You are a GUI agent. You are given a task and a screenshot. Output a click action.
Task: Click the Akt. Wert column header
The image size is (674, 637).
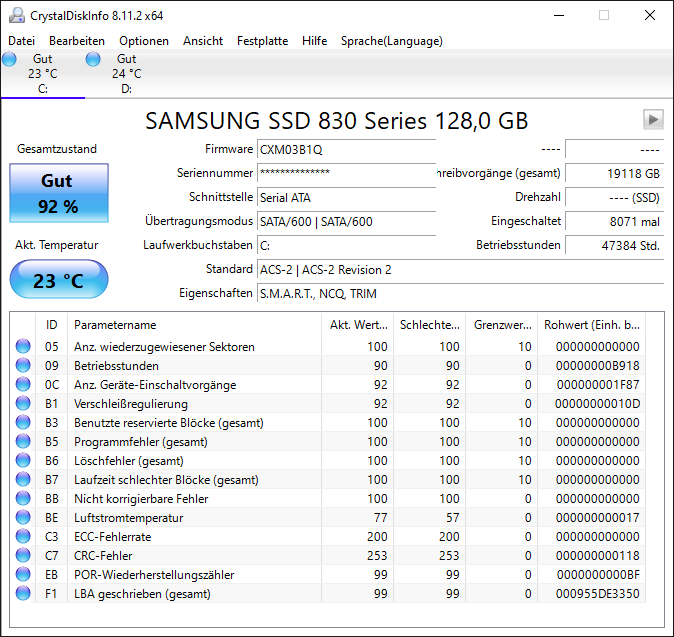[x=358, y=325]
